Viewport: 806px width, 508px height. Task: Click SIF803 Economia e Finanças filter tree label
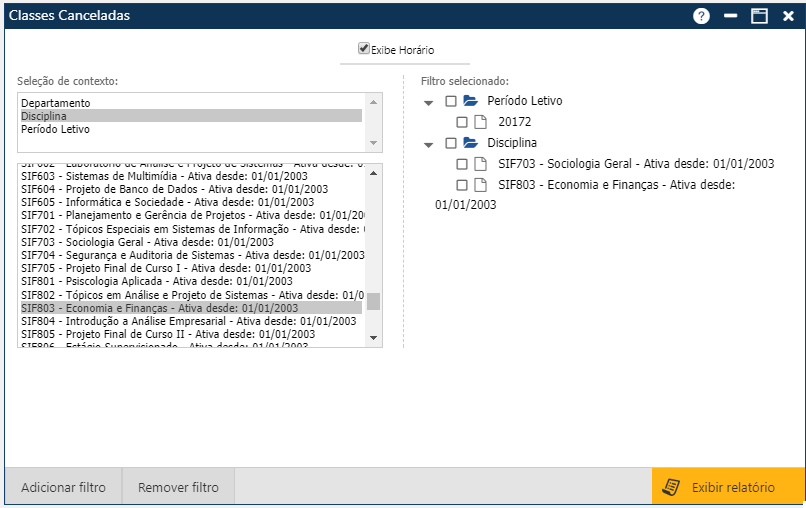(x=616, y=185)
